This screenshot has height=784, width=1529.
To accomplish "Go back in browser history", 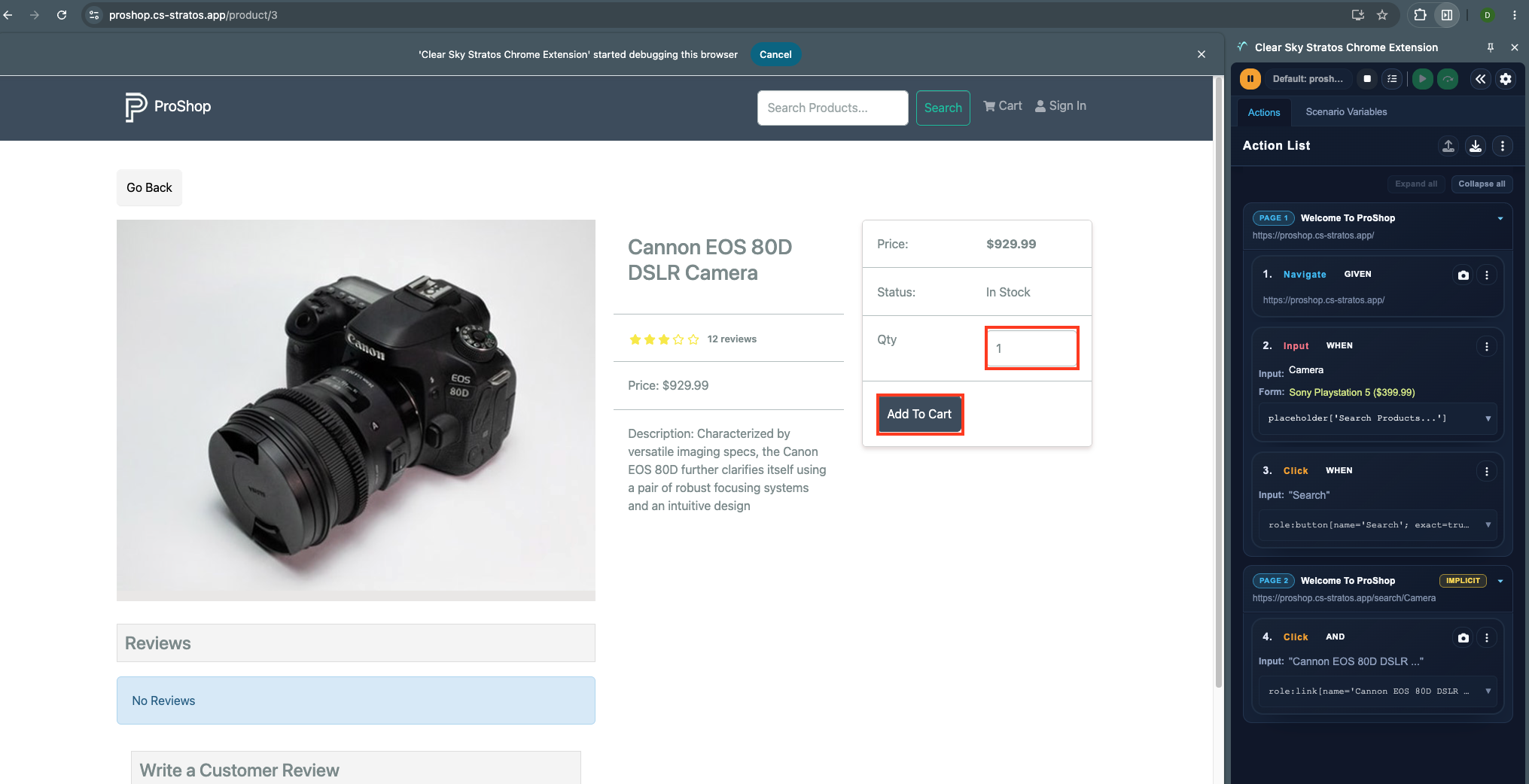I will coord(8,15).
